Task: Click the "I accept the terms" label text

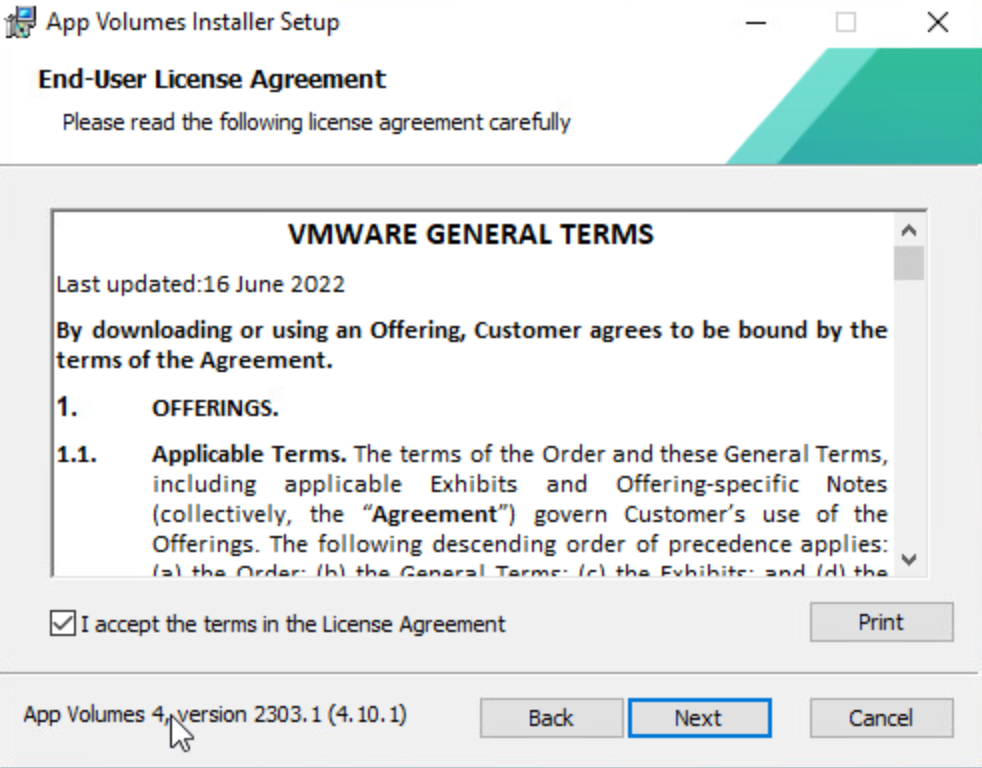Action: [x=293, y=624]
